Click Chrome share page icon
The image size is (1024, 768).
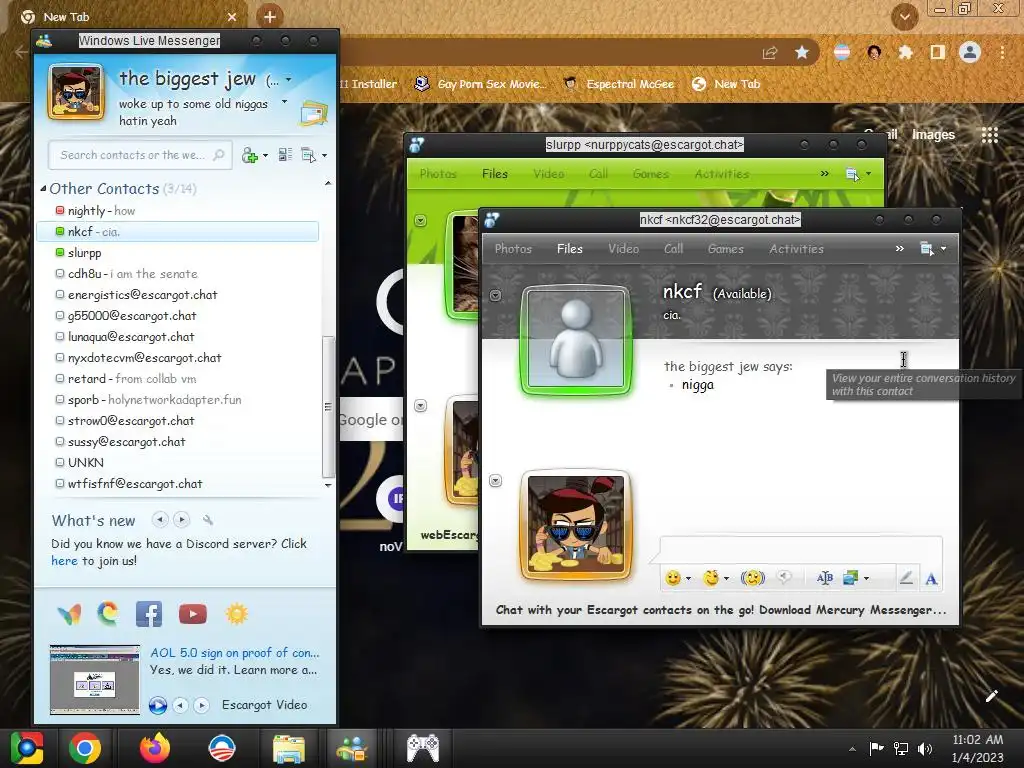click(x=770, y=52)
